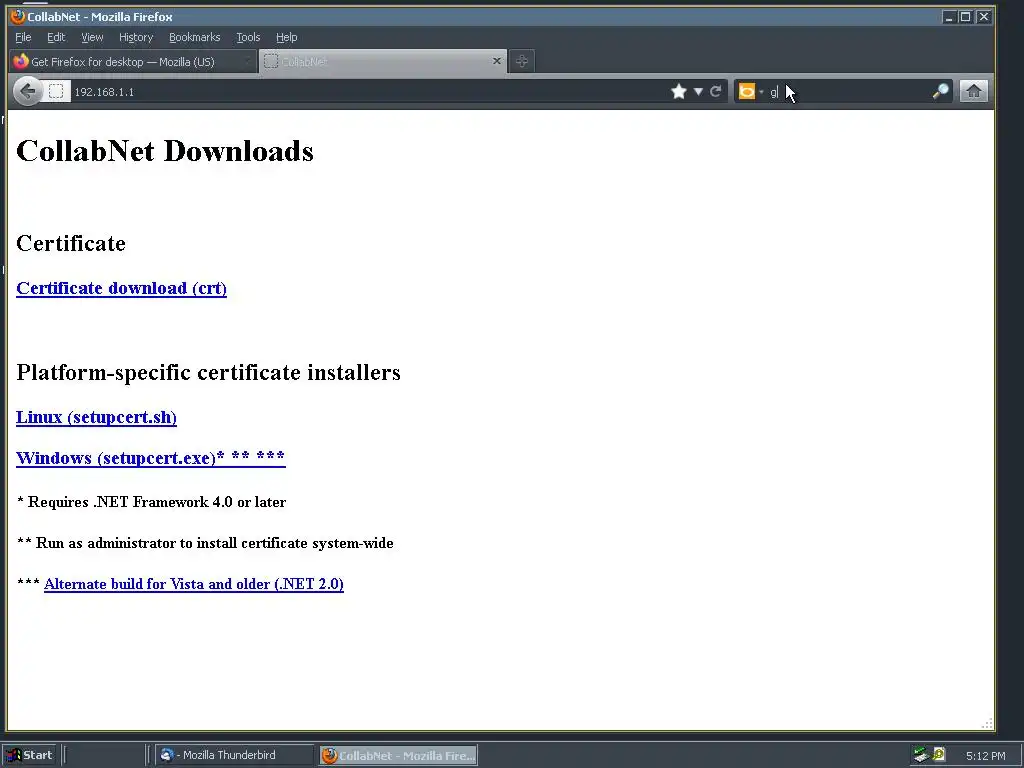Click the CollabNet Downloads heading
Screen dimensions: 1024x768
(165, 151)
